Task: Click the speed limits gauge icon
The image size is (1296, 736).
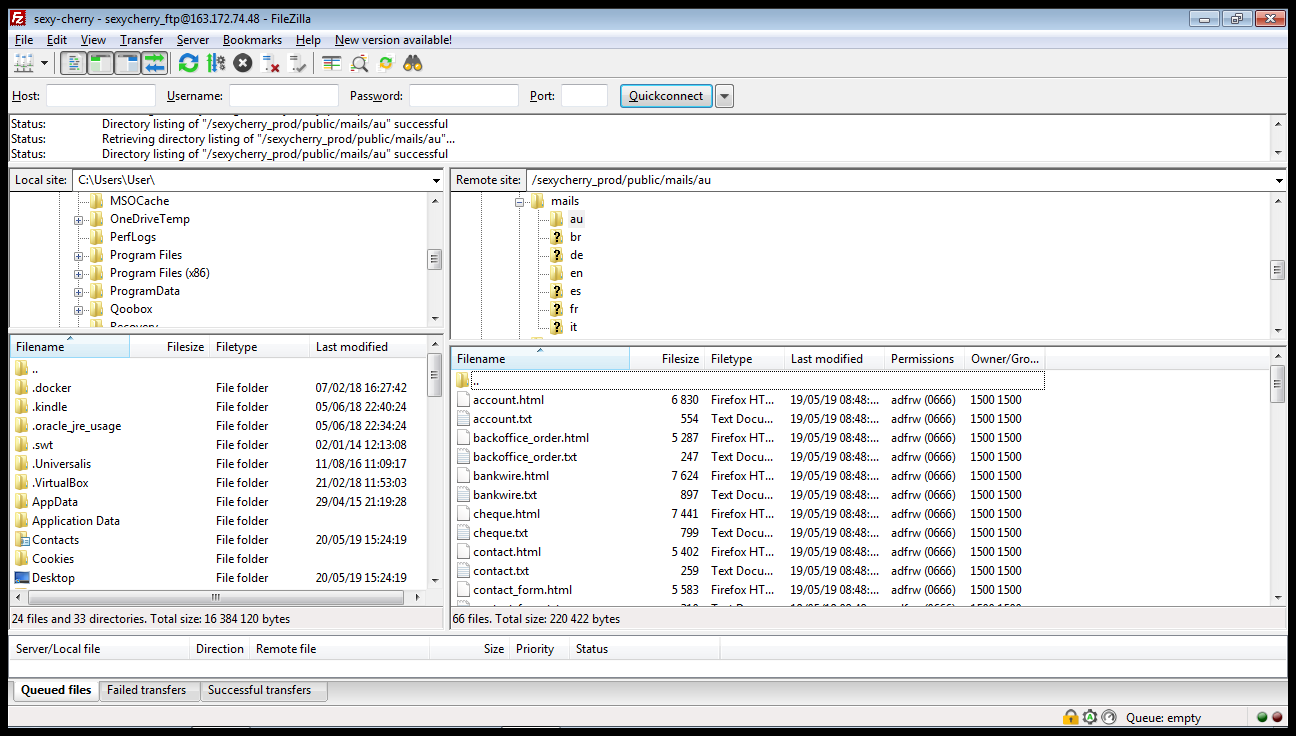Action: pos(1108,717)
